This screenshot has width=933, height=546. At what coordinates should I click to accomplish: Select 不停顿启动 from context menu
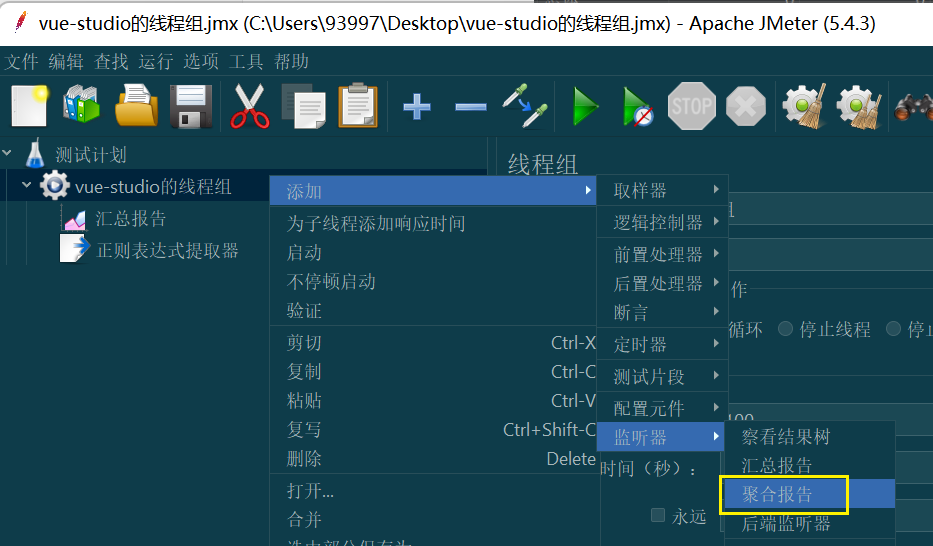pos(433,281)
